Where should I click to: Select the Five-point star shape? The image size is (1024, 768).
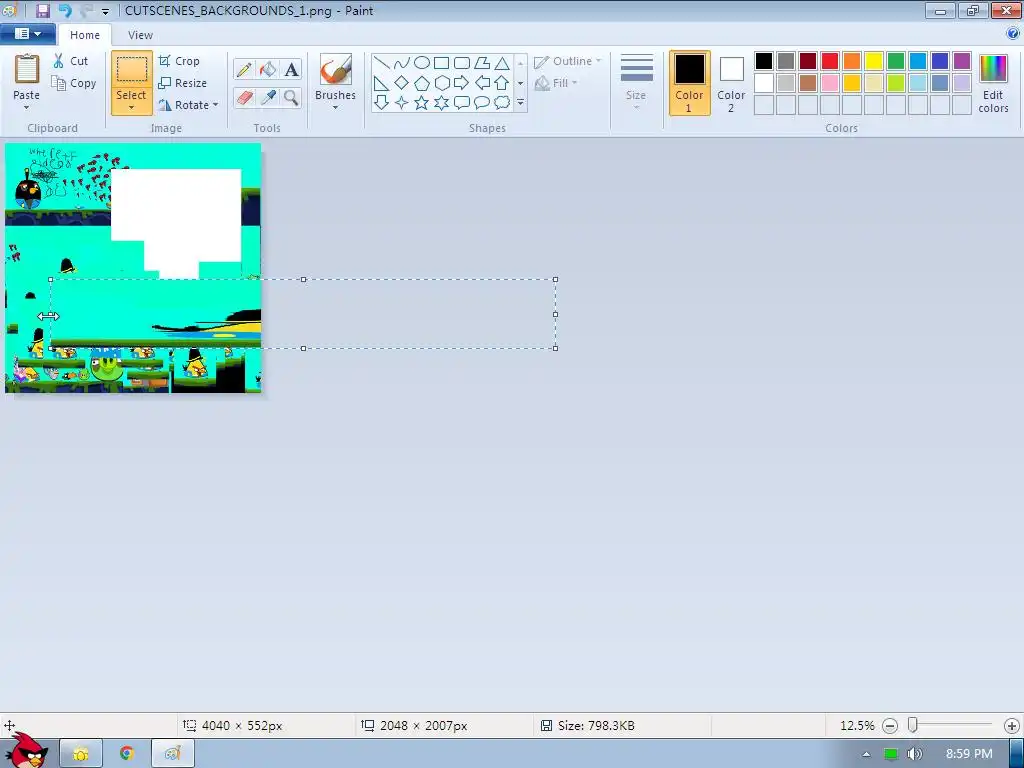422,103
